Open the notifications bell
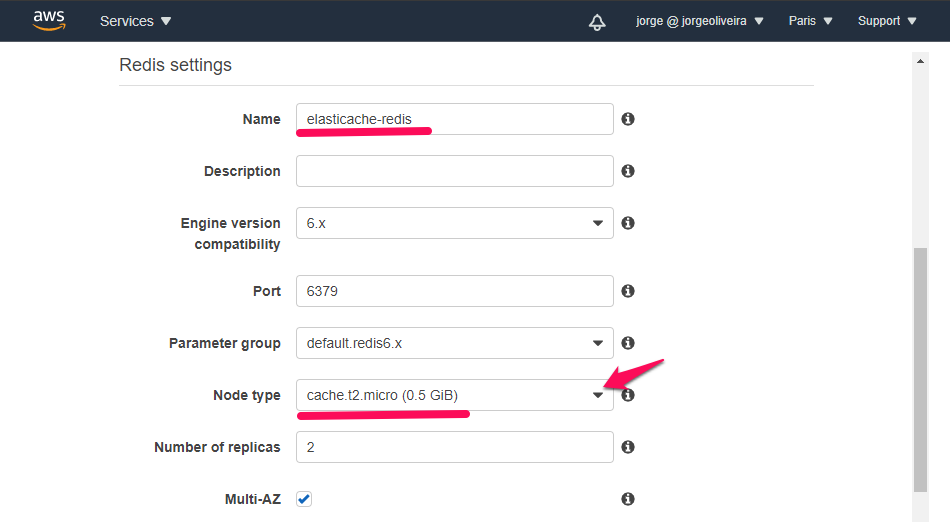The height and width of the screenshot is (522, 950). click(597, 21)
